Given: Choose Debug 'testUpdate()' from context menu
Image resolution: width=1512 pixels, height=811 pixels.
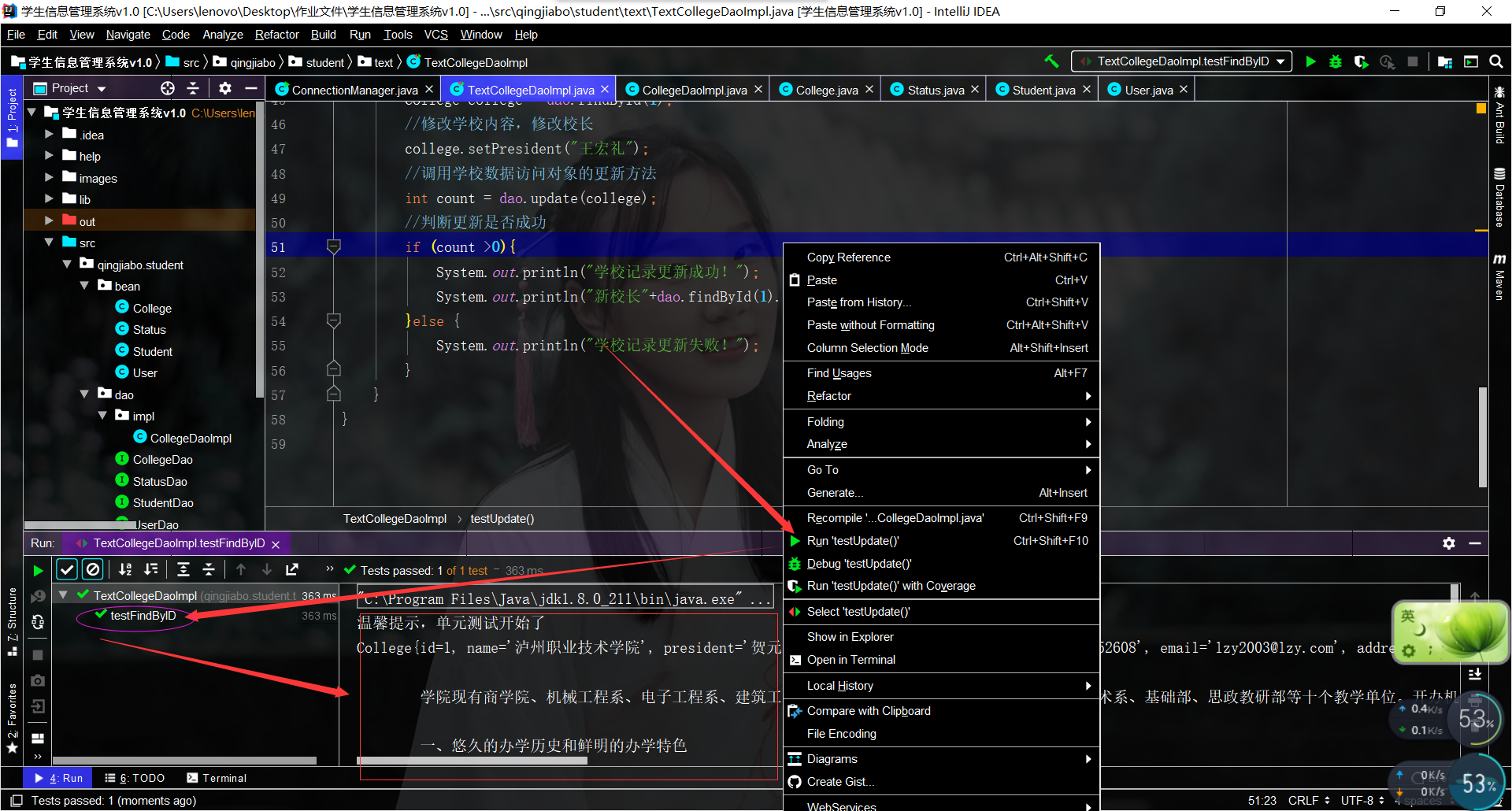Looking at the screenshot, I should (941, 564).
